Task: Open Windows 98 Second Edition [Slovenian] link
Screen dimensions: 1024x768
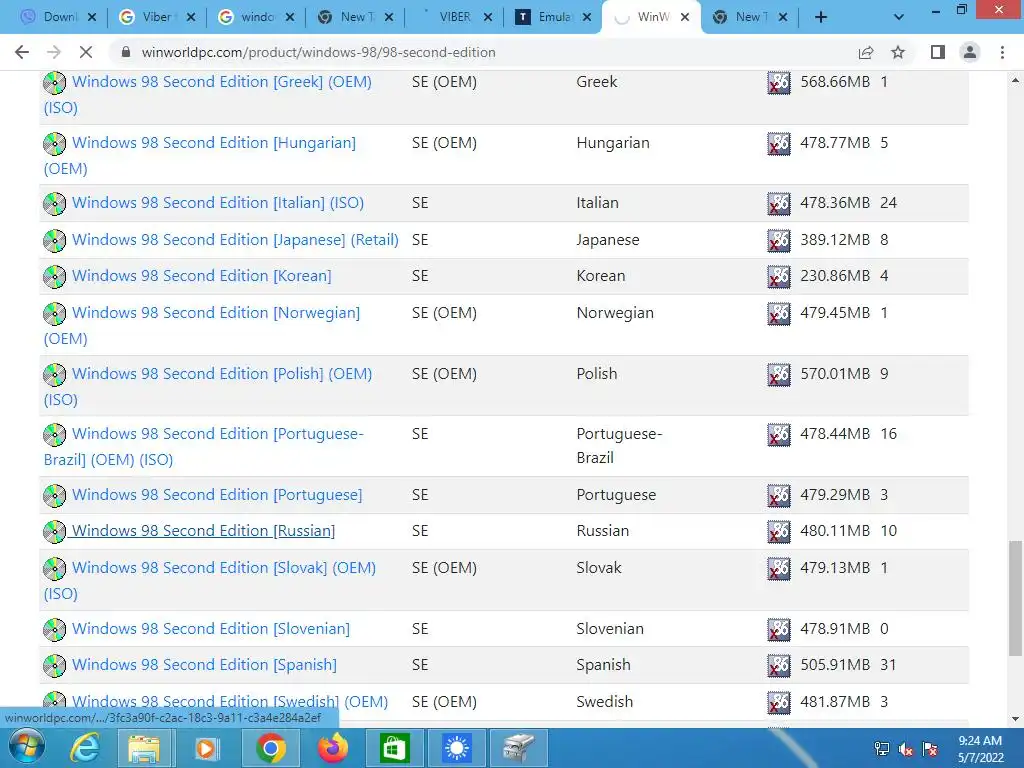Action: pos(211,628)
